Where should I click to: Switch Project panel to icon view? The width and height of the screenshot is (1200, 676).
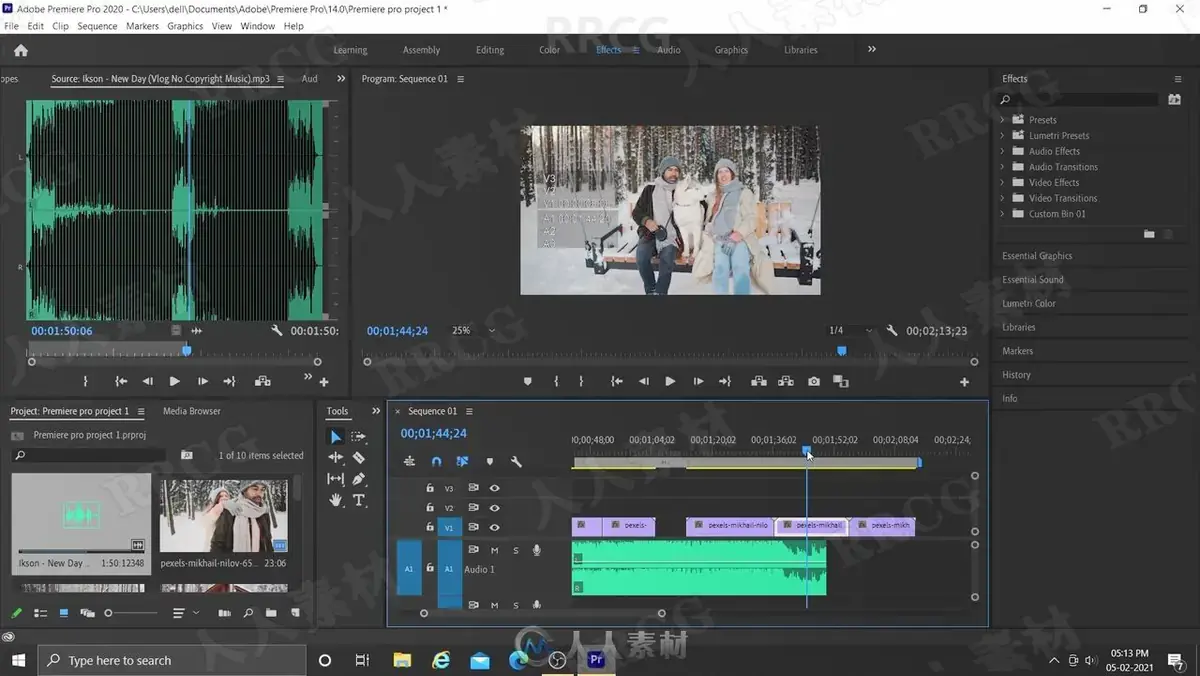pyautogui.click(x=64, y=613)
